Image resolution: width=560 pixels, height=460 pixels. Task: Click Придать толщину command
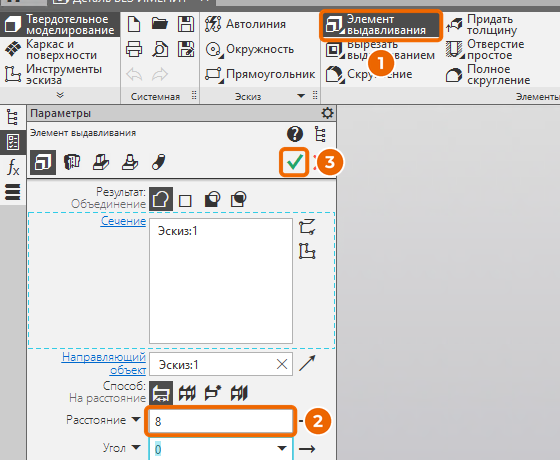(x=481, y=25)
